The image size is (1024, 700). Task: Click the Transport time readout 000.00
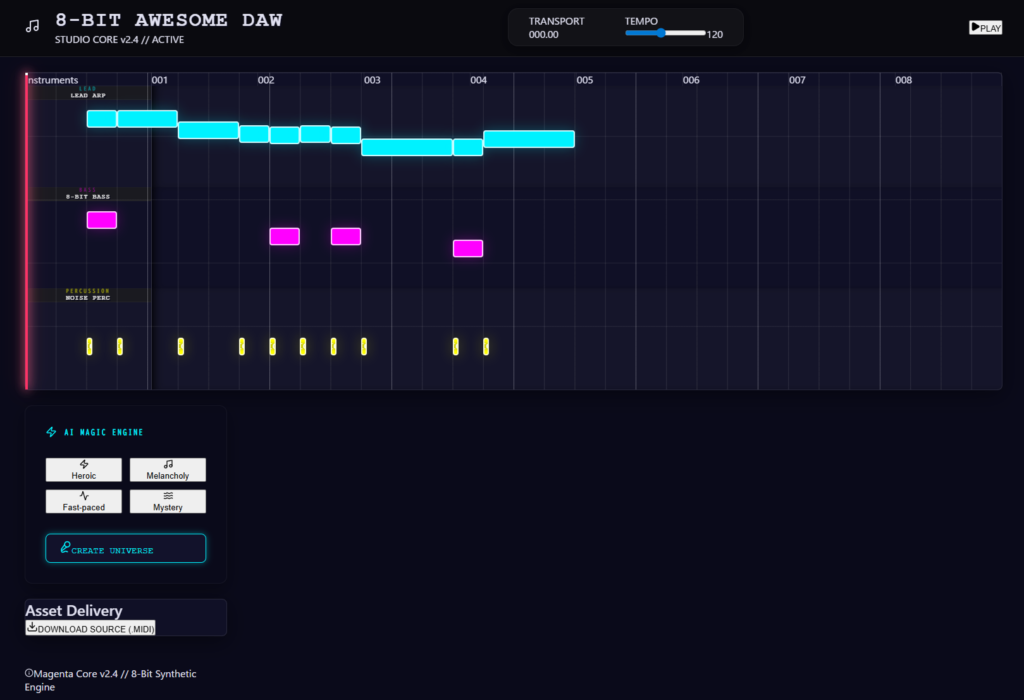click(x=544, y=35)
